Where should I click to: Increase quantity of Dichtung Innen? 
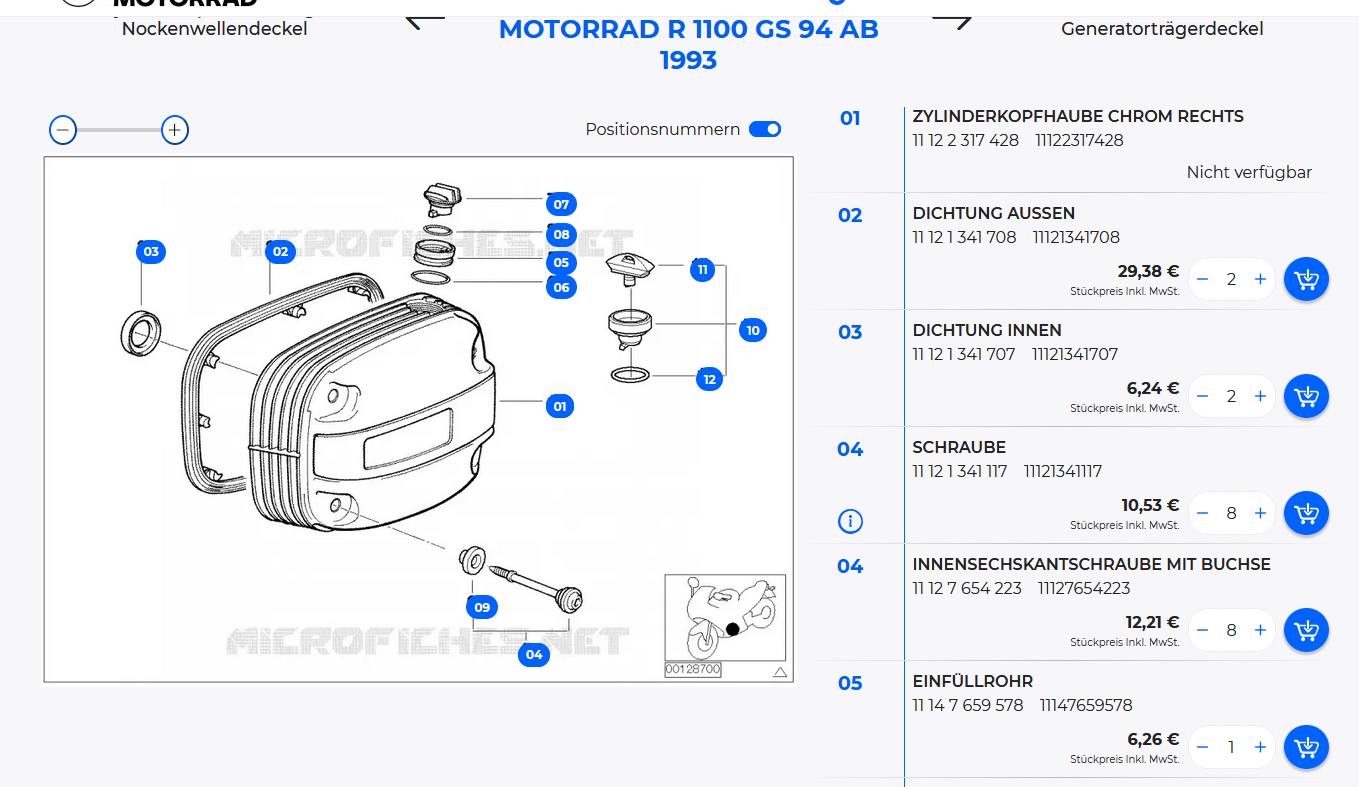coord(1260,396)
